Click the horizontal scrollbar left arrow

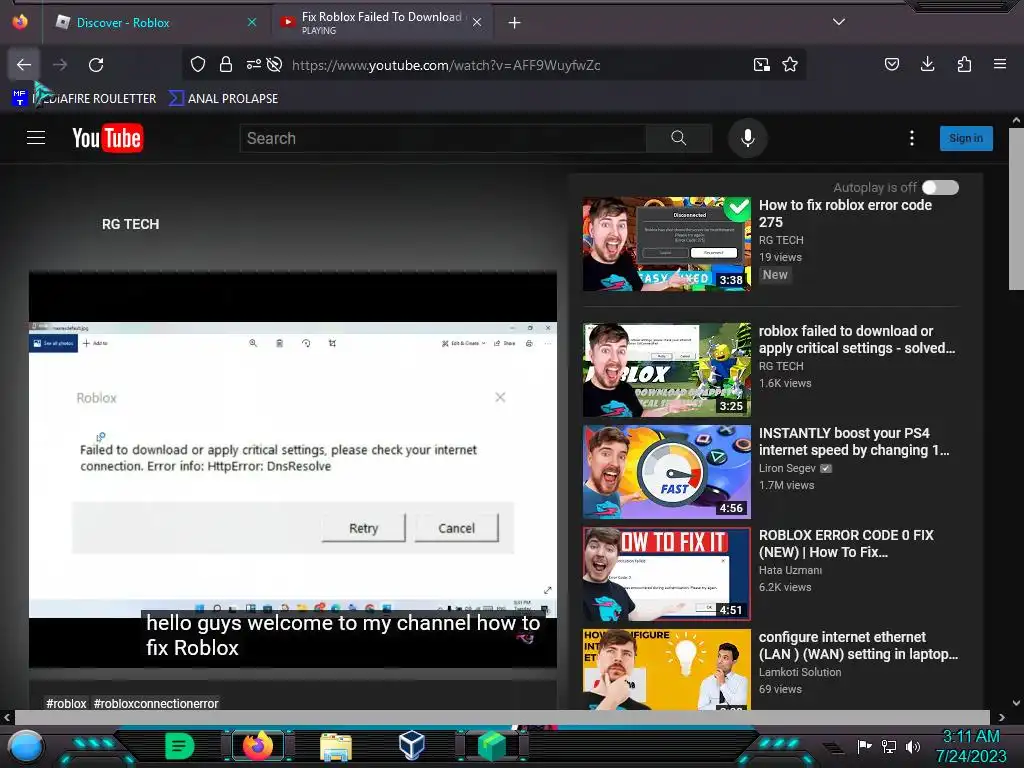[7, 717]
